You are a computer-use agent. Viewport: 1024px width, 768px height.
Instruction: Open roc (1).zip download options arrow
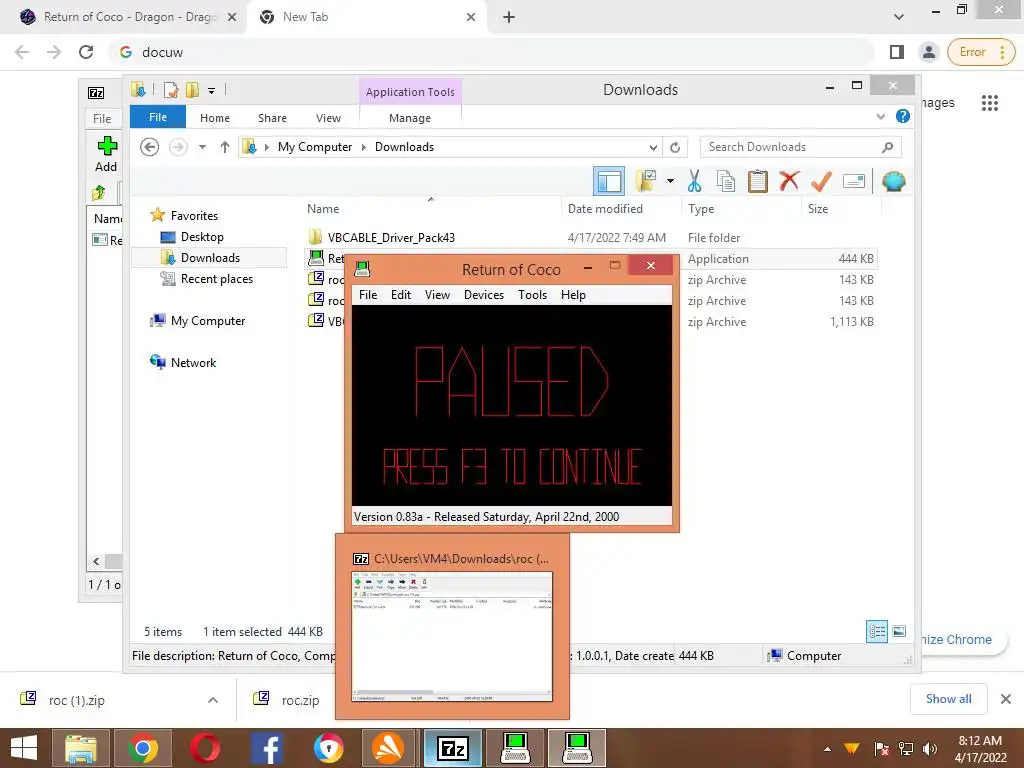(213, 700)
